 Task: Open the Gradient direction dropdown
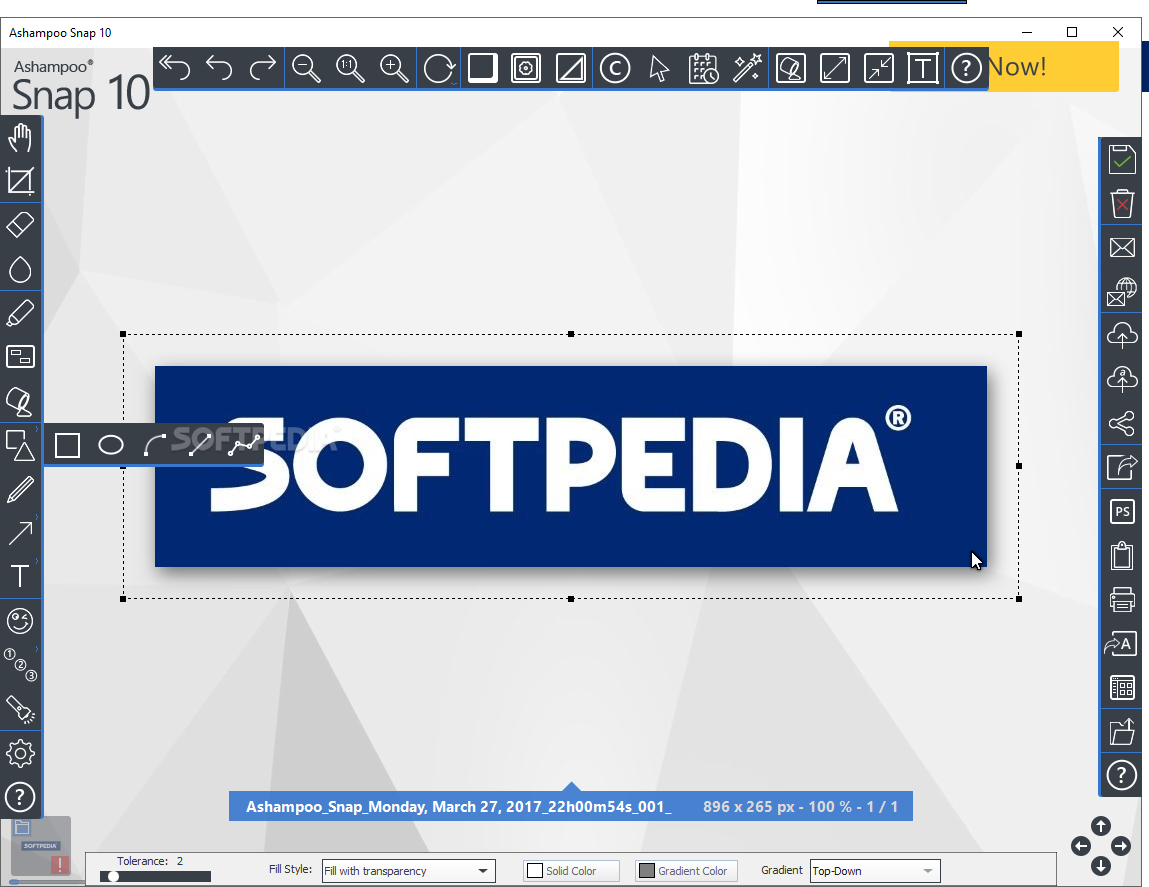tap(875, 871)
